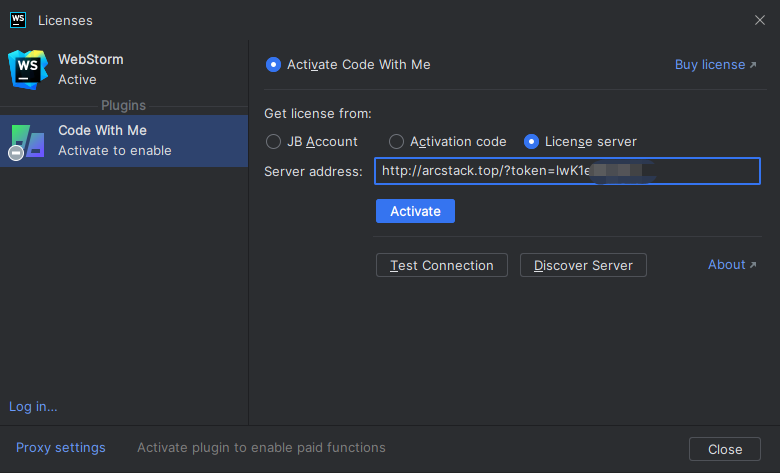Click the Plugins section header
780x473 pixels.
pyautogui.click(x=123, y=105)
